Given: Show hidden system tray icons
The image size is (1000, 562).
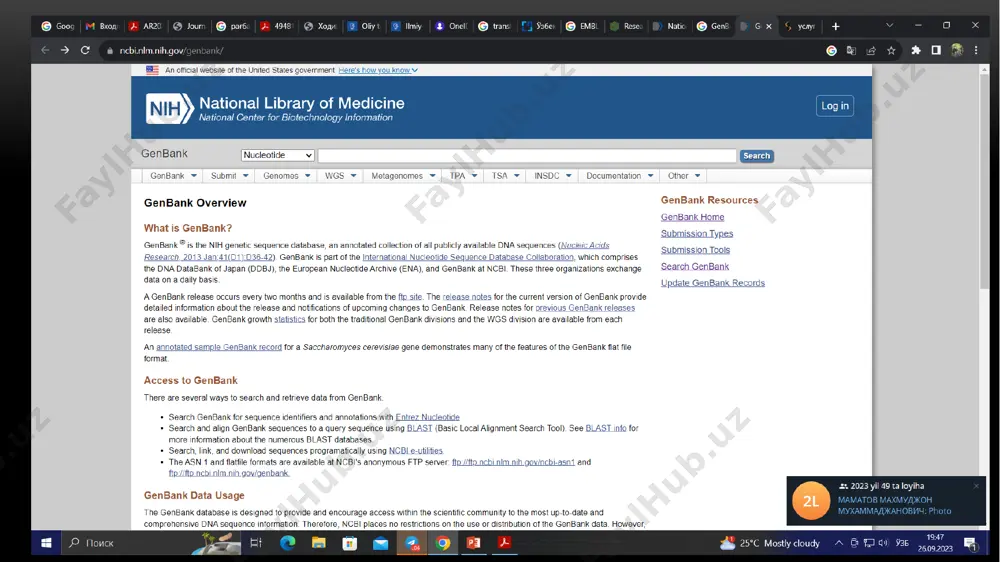Looking at the screenshot, I should point(839,543).
